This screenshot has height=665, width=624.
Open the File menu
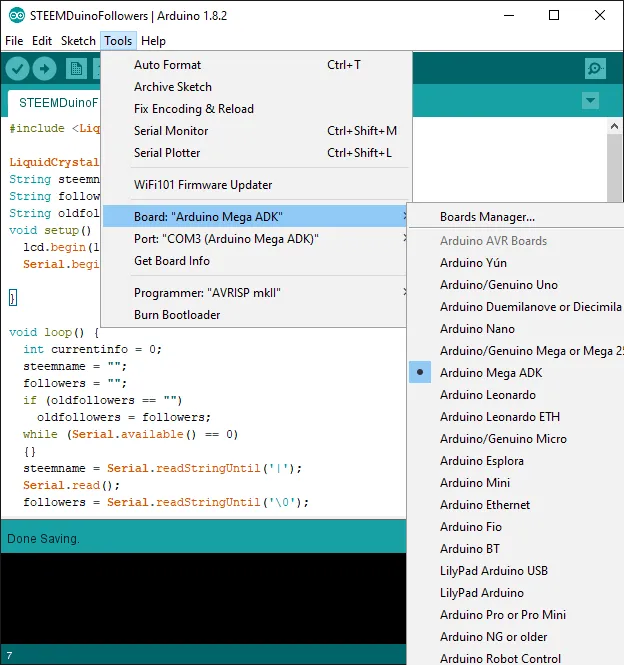14,41
